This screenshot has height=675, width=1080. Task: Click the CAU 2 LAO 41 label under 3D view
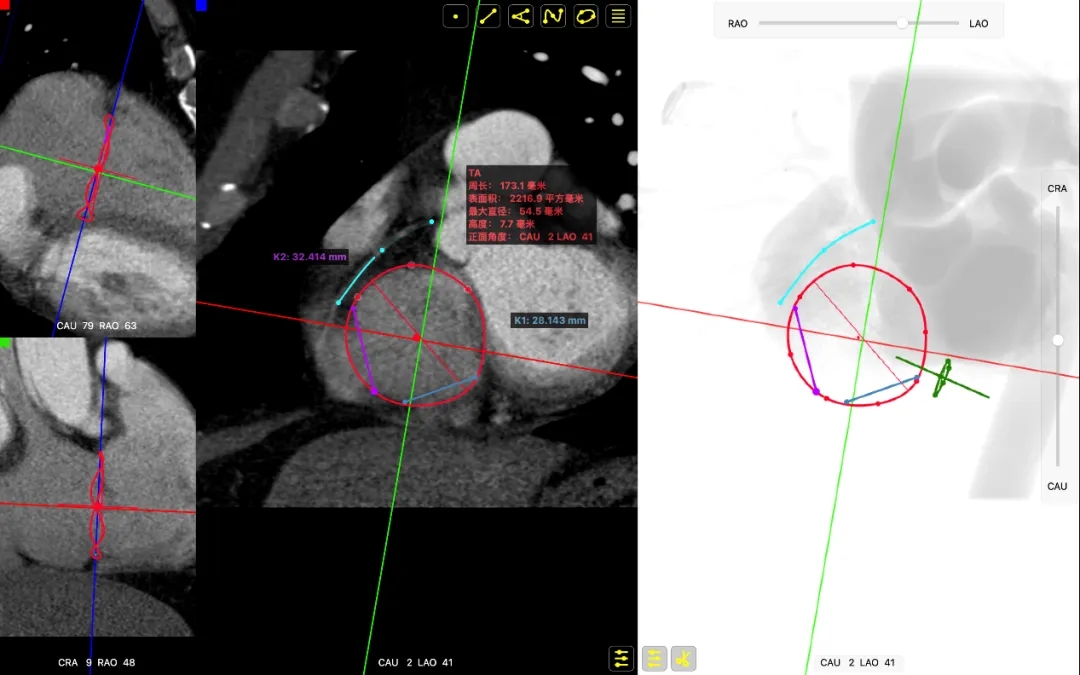click(x=859, y=662)
